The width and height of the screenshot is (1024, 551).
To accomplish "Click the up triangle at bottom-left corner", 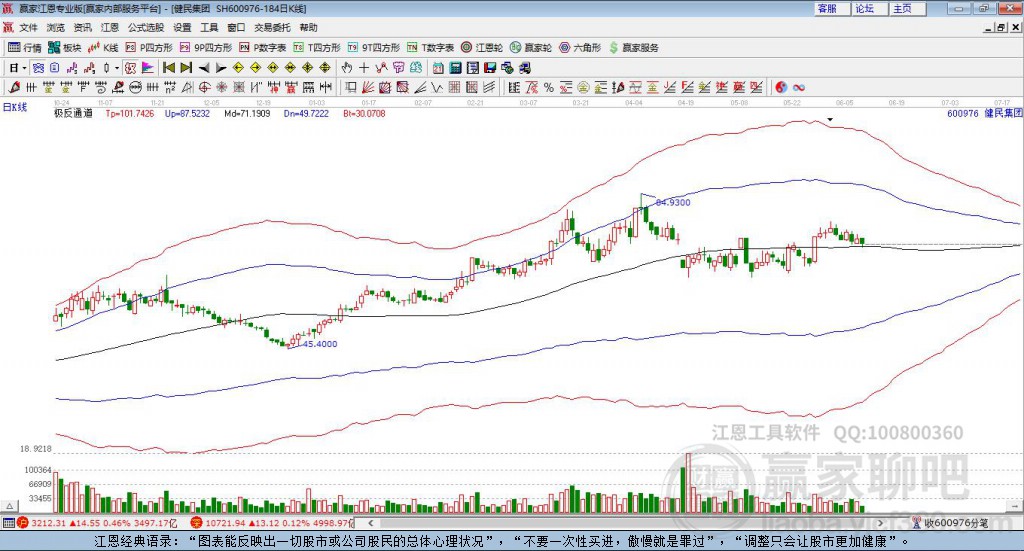I will click(9, 506).
